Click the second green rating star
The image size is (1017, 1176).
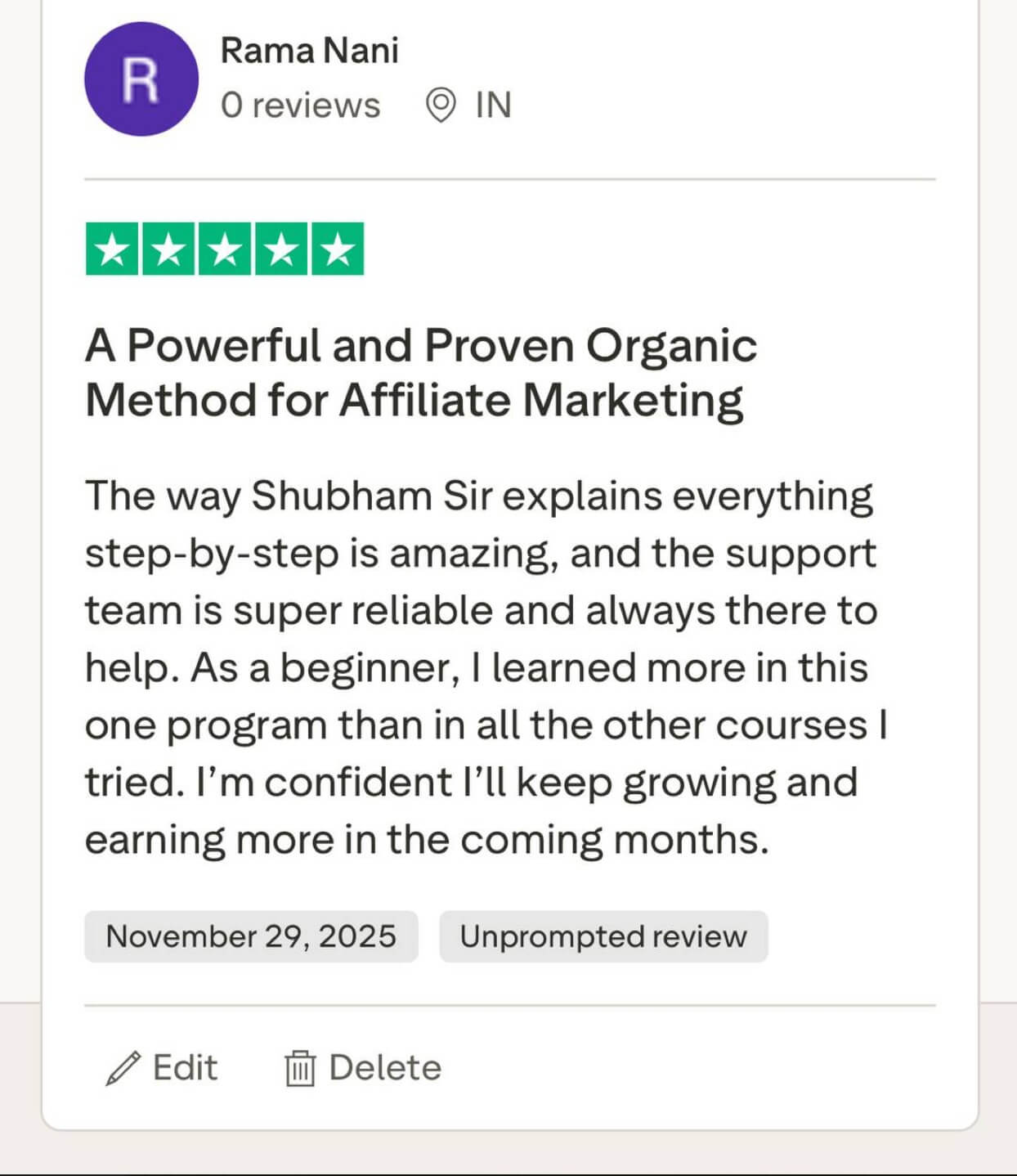coord(169,249)
